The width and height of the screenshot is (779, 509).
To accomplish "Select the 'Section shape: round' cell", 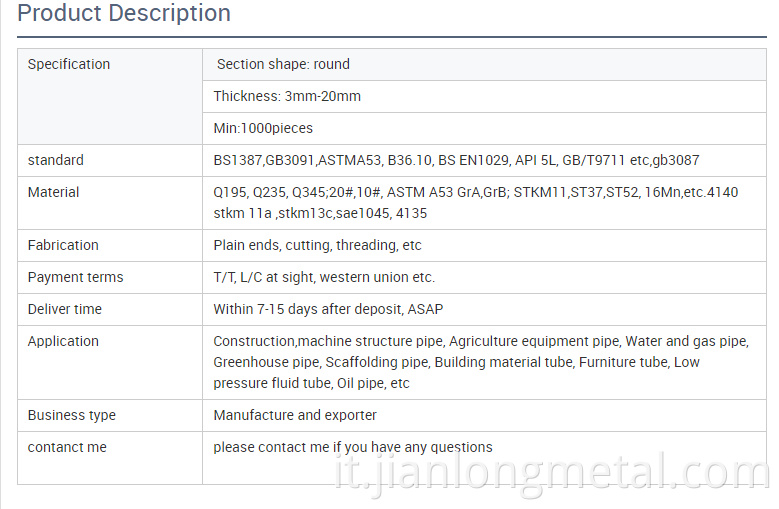I will 283,64.
